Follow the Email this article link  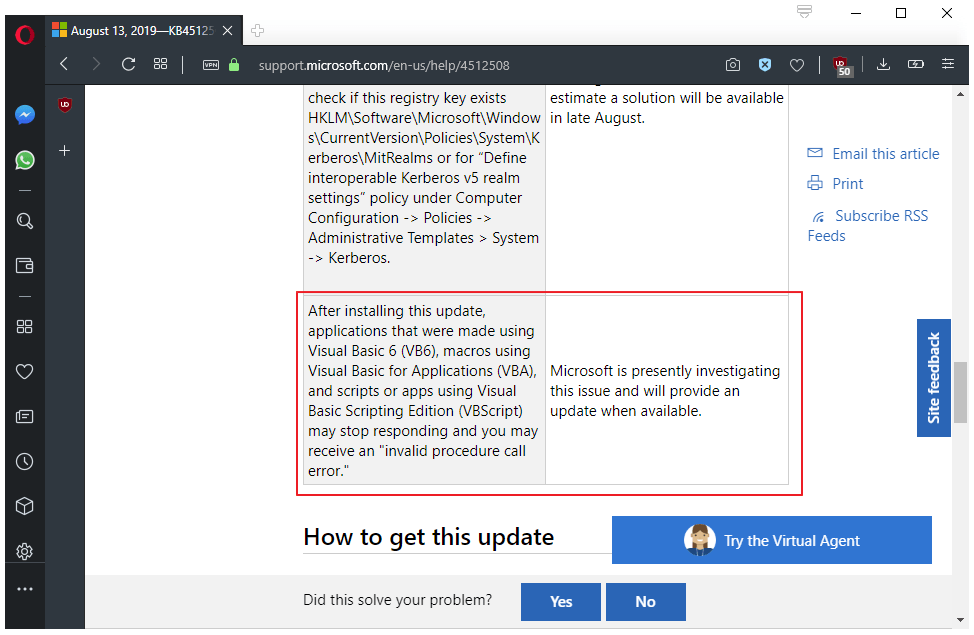[x=884, y=153]
